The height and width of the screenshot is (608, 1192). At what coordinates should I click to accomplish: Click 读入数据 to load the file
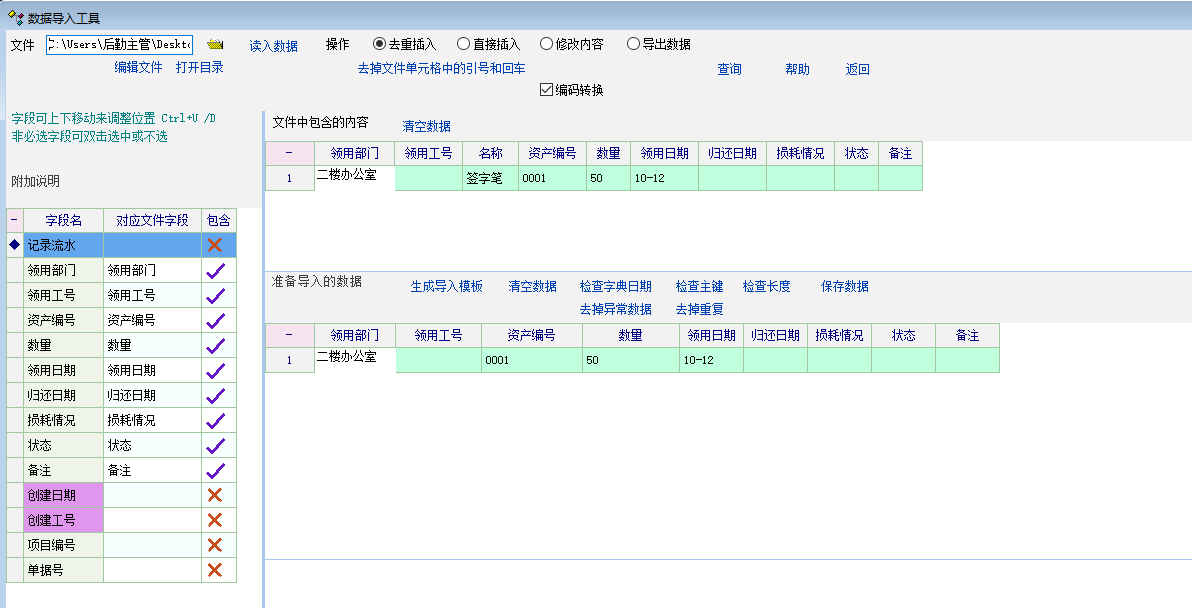click(273, 46)
